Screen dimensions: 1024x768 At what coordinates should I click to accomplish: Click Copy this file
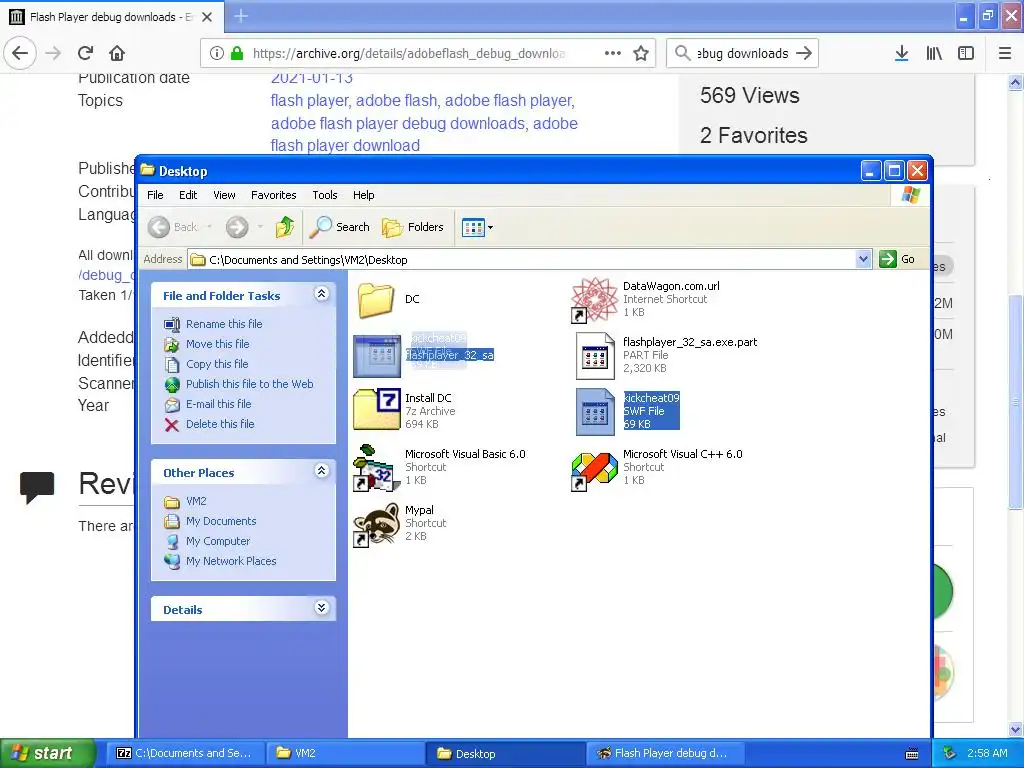point(217,364)
